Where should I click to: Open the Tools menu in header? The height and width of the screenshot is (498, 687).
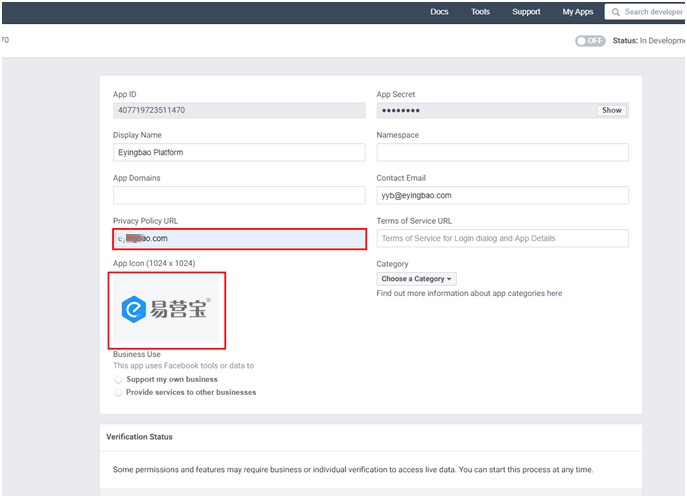pyautogui.click(x=480, y=12)
